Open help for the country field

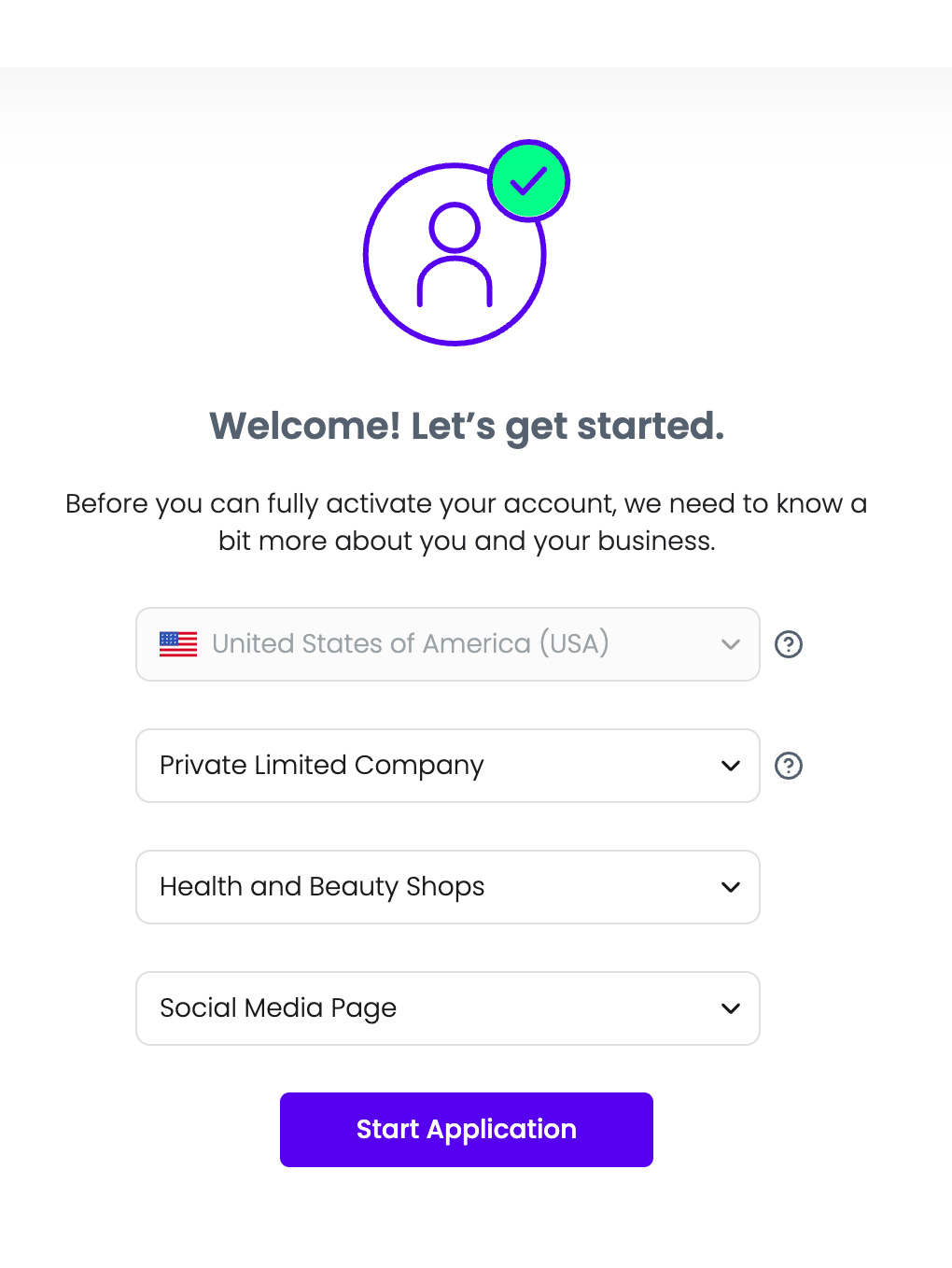point(789,644)
